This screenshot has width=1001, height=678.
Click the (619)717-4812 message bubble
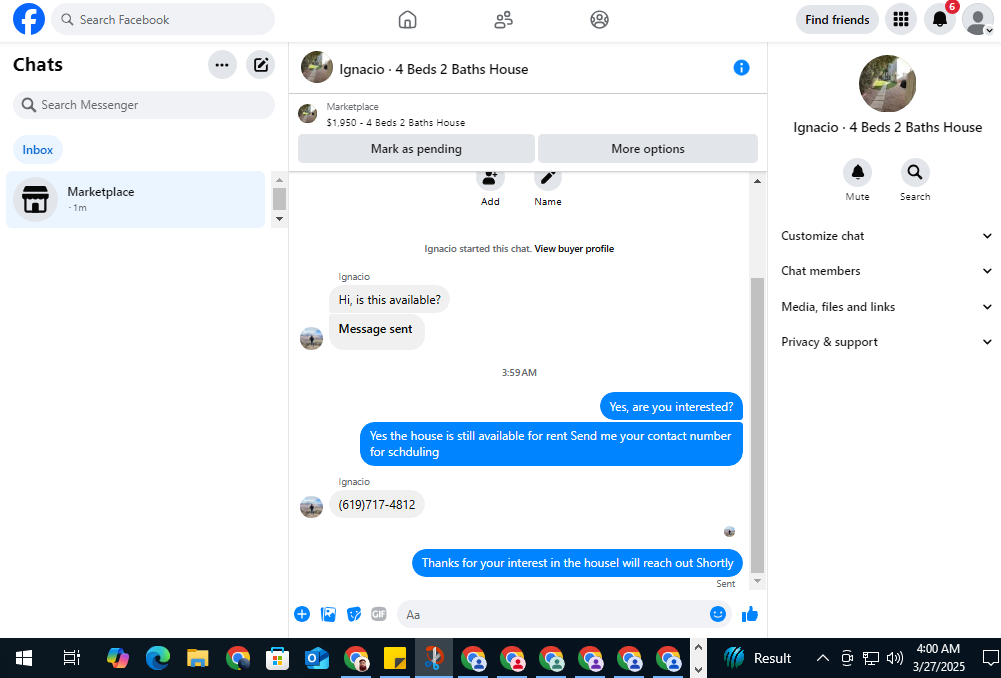click(x=377, y=504)
